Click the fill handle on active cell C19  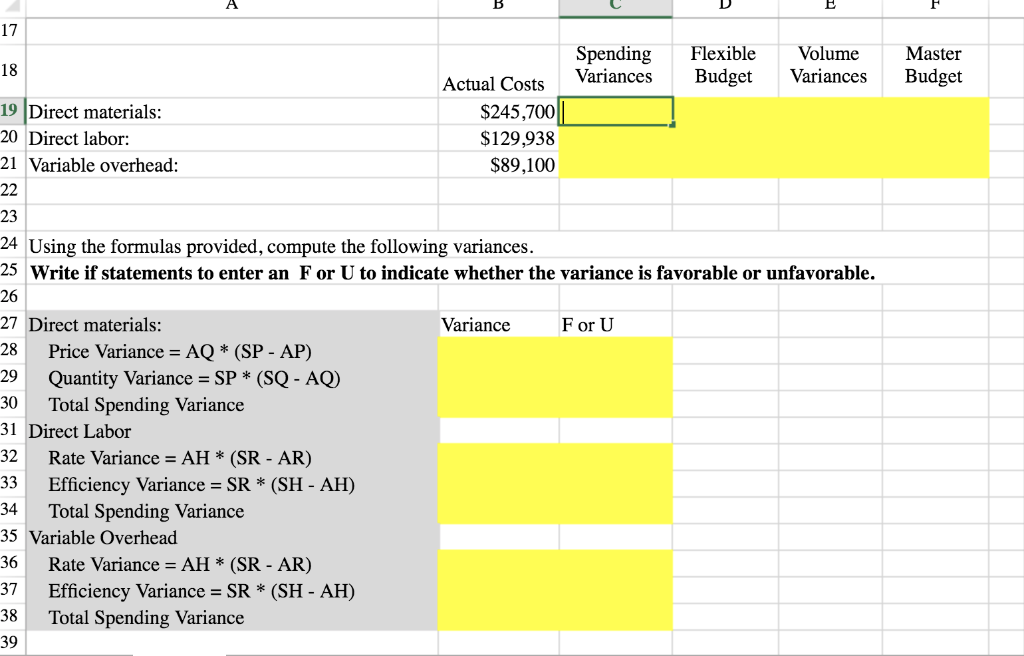[673, 126]
